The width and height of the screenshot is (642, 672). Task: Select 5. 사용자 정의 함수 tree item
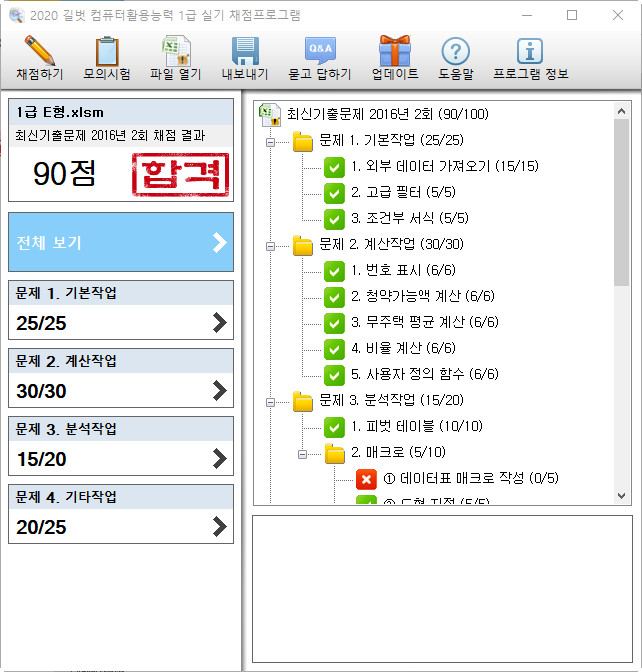pyautogui.click(x=424, y=375)
